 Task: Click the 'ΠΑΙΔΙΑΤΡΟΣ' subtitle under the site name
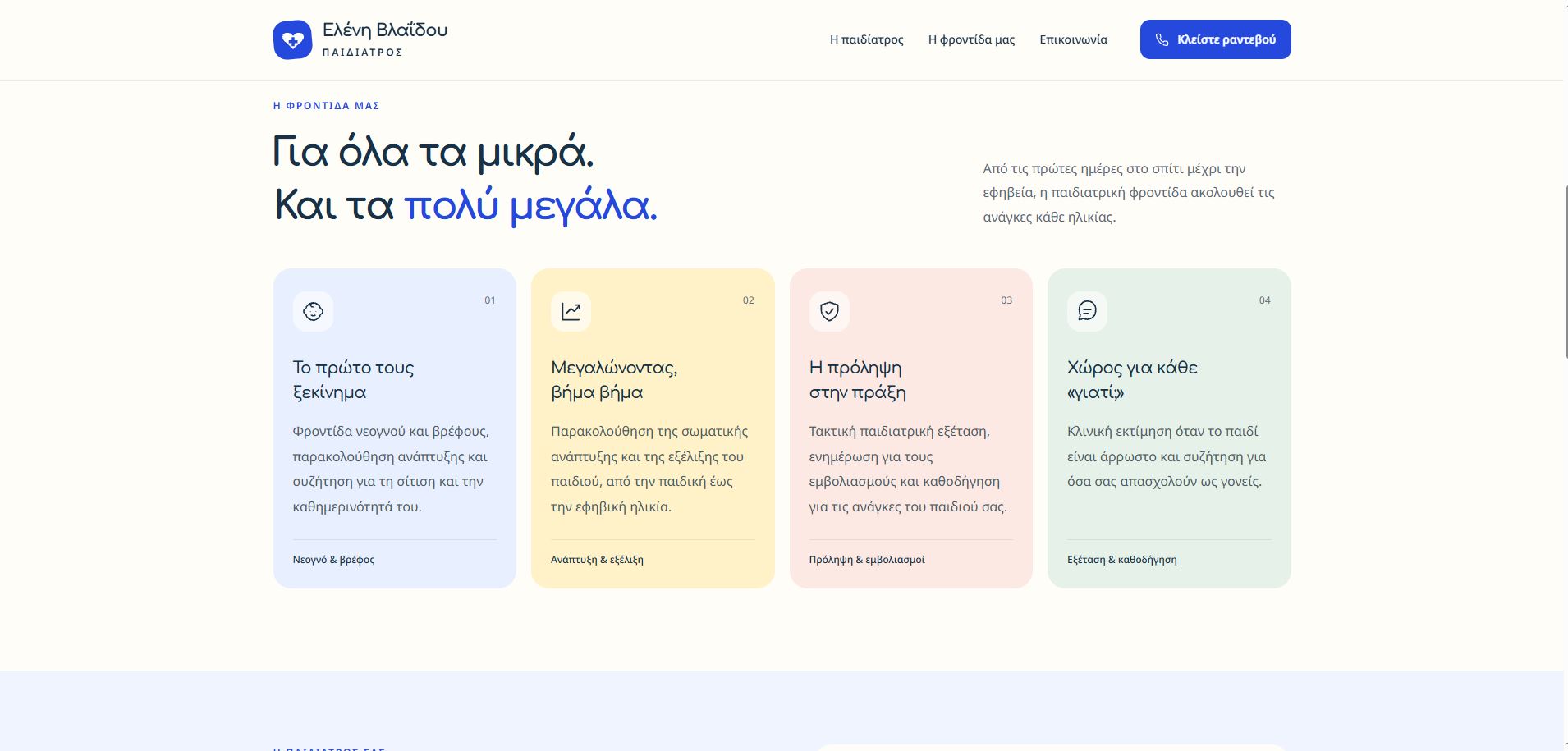tap(362, 53)
